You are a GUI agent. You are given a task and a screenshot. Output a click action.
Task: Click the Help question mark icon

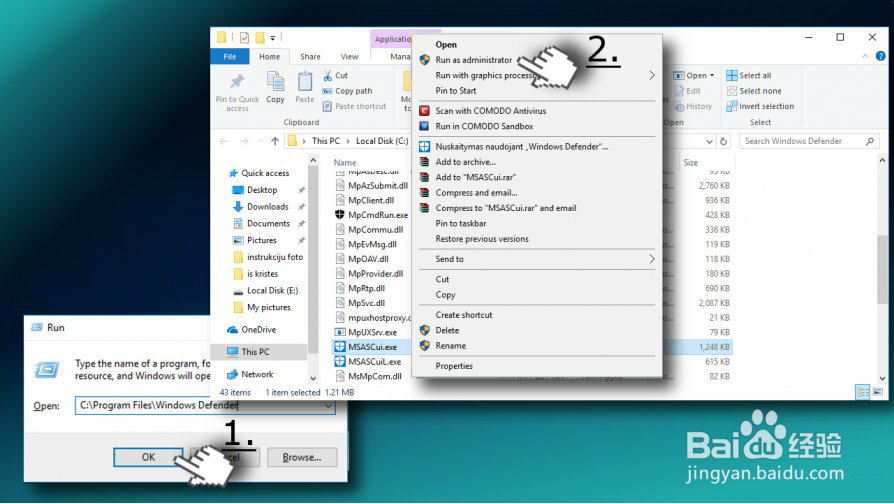880,56
